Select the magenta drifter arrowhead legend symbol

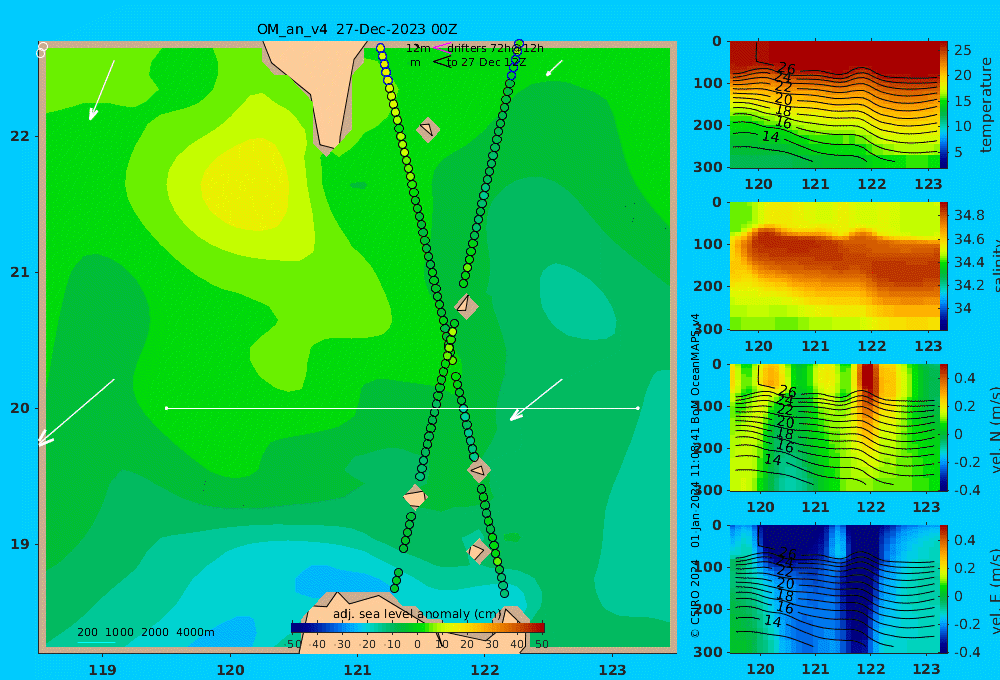click(x=441, y=47)
